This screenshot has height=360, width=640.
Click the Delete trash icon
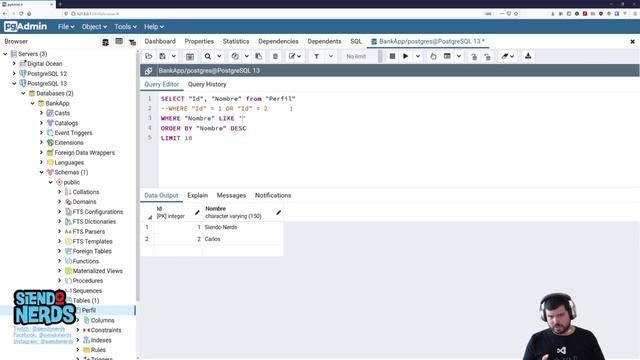coord(275,56)
